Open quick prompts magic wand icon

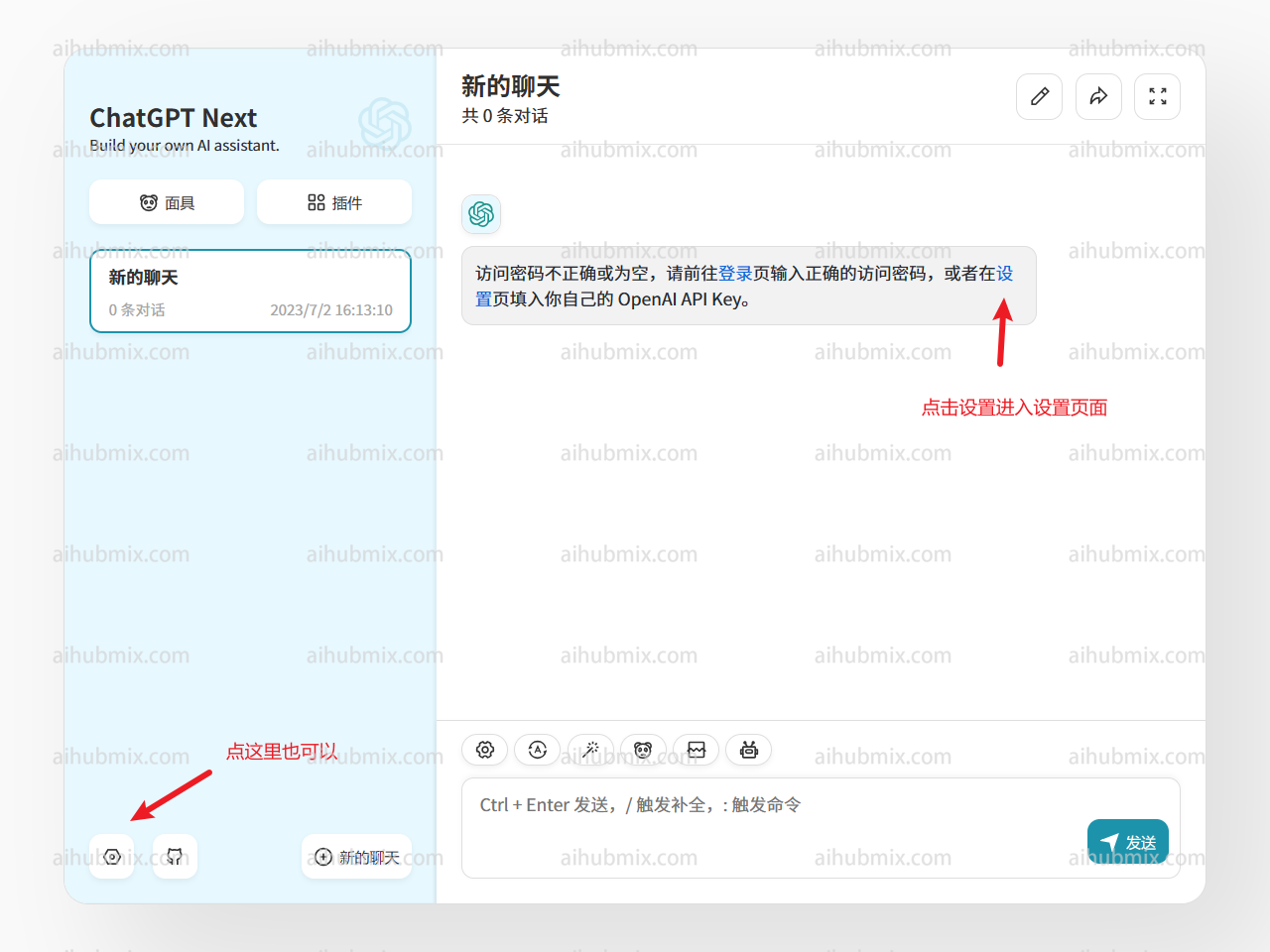point(590,750)
